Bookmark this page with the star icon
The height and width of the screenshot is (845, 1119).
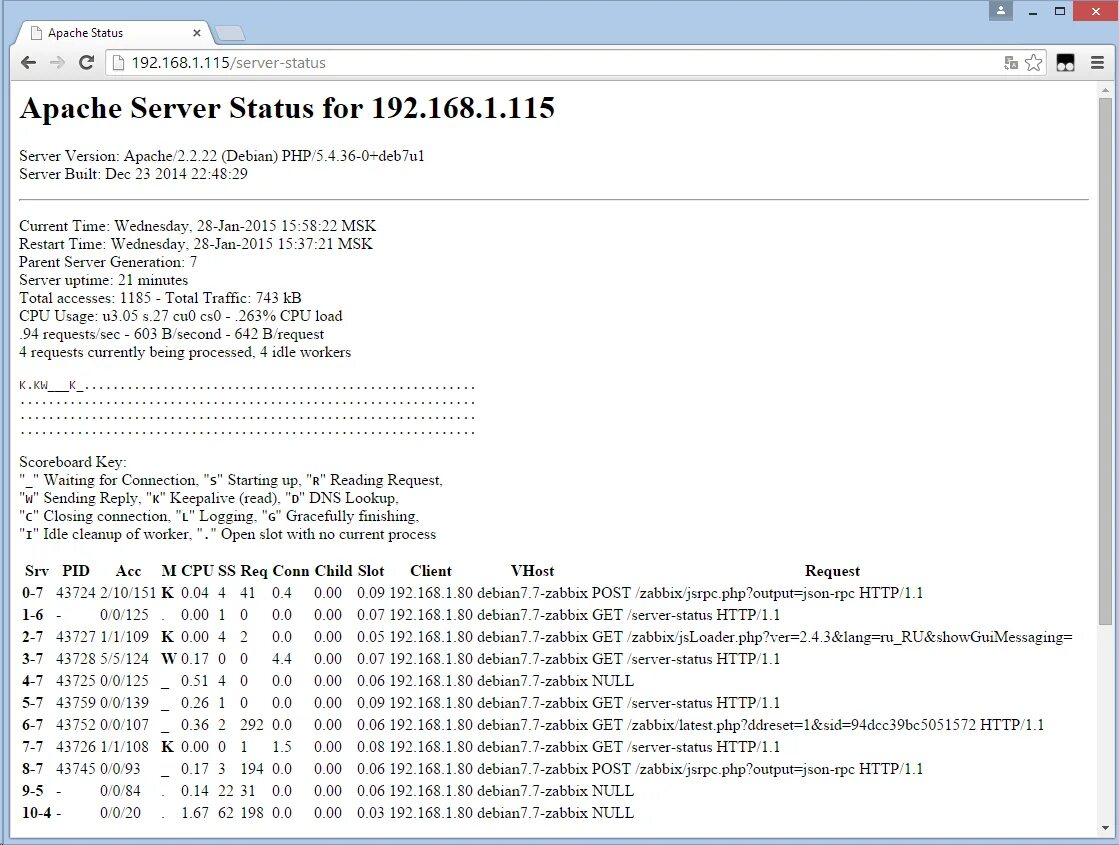[1033, 63]
